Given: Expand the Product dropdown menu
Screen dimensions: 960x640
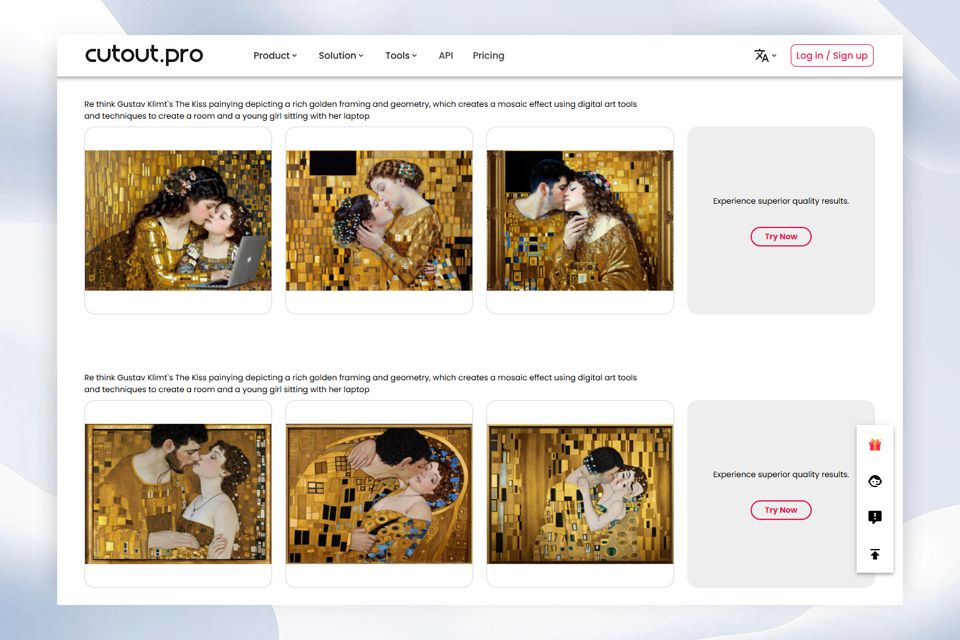Looking at the screenshot, I should [275, 56].
